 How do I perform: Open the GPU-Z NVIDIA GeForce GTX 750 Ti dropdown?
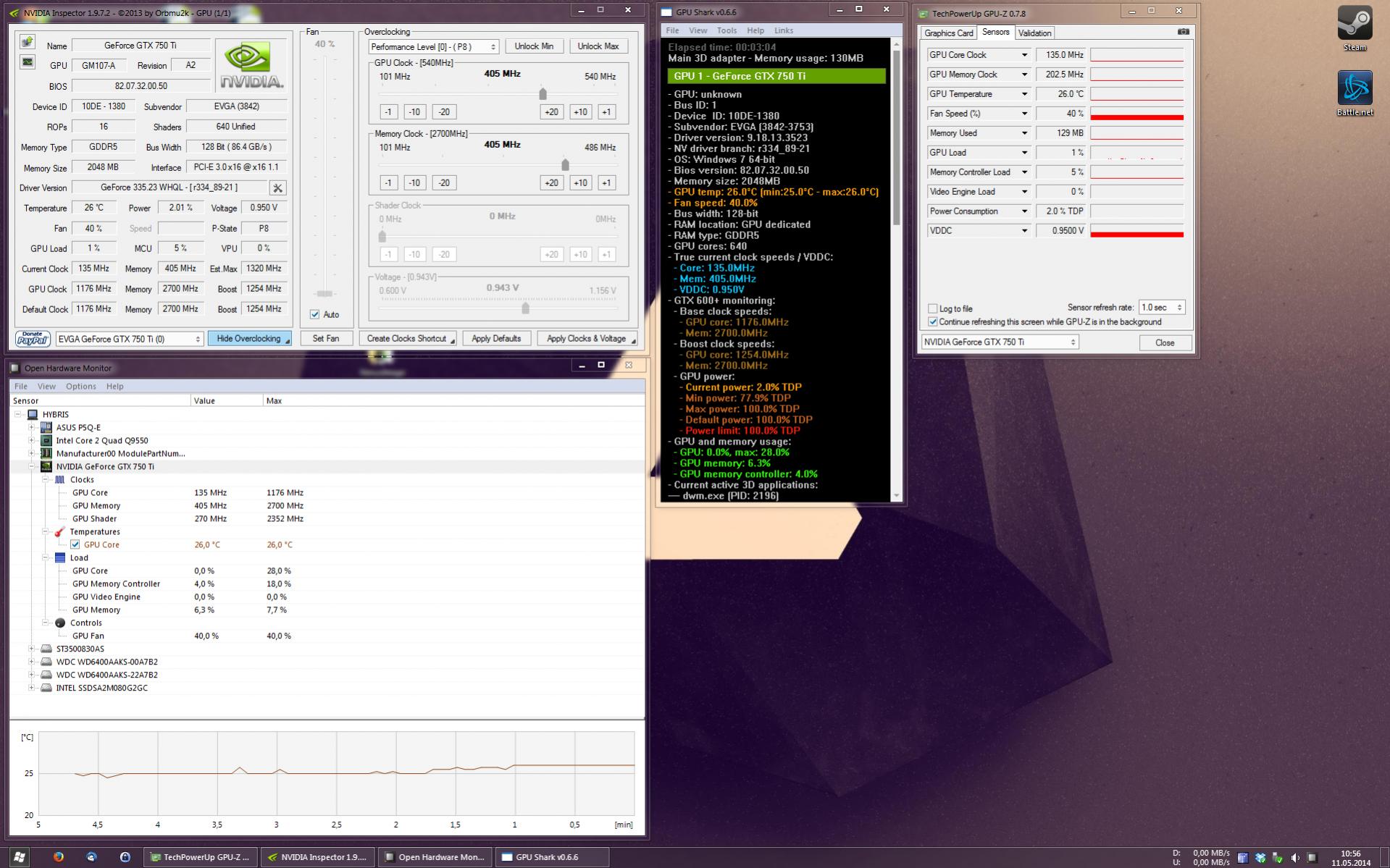pos(1000,342)
